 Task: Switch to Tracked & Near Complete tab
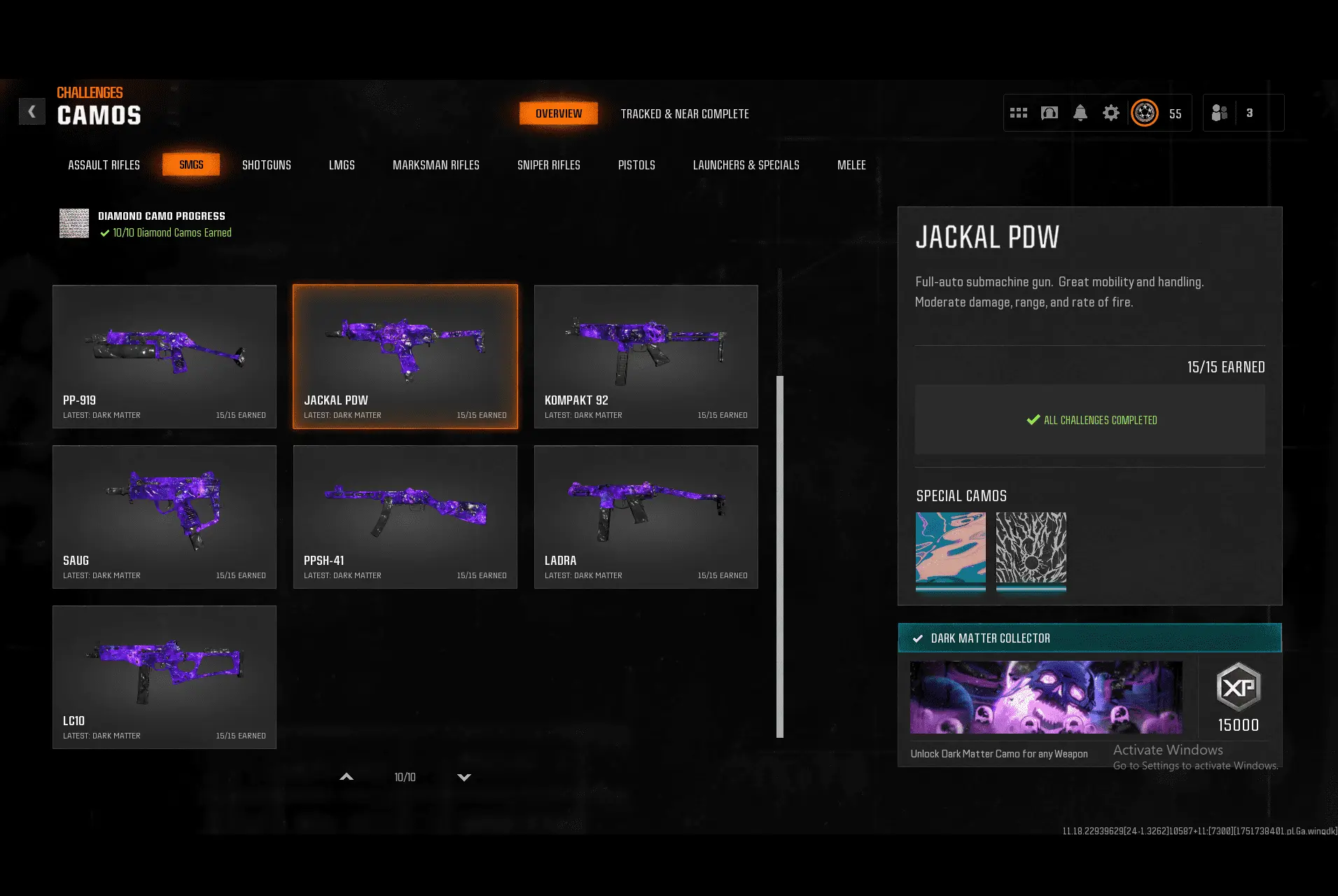coord(685,113)
